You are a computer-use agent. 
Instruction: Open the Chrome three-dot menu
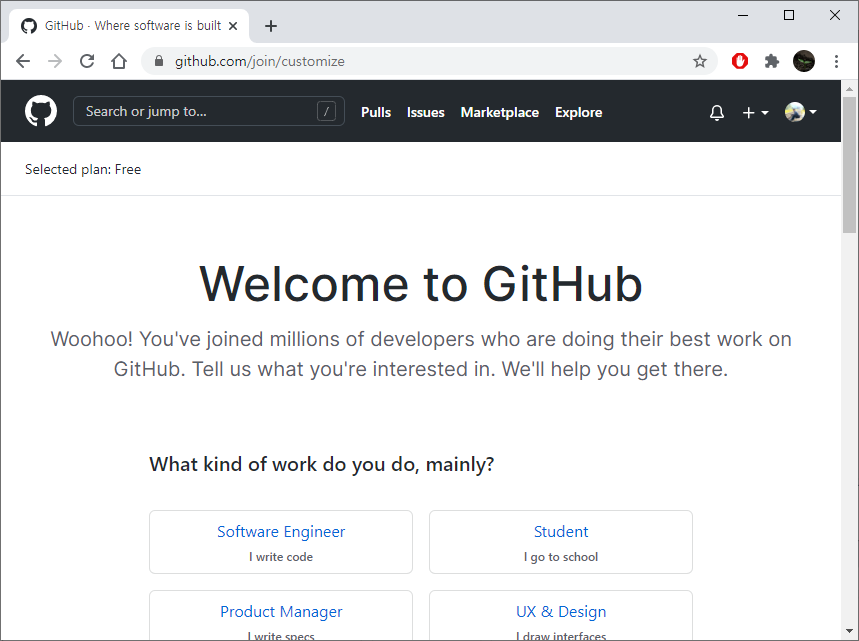836,61
